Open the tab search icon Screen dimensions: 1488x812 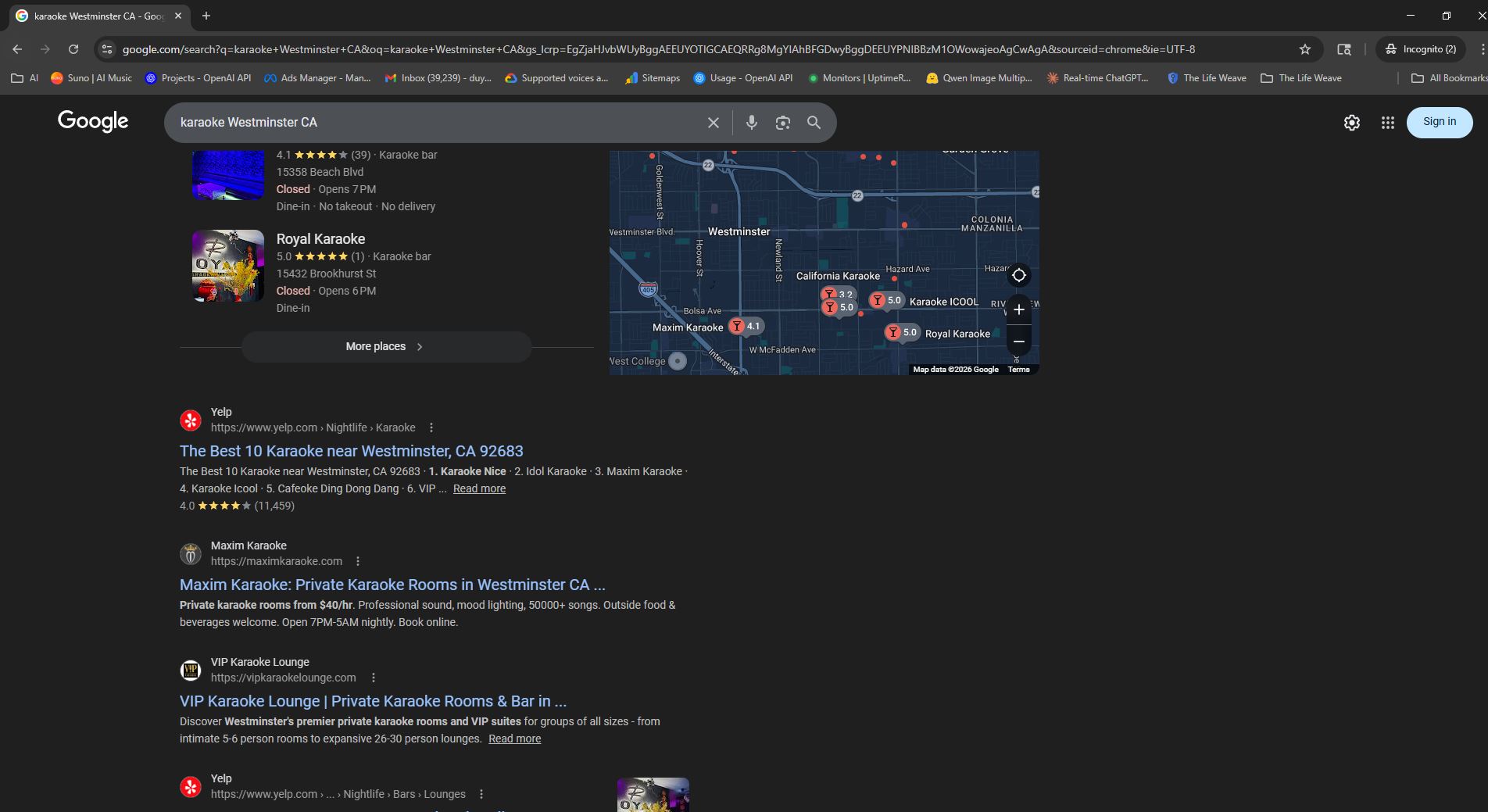coord(1343,49)
